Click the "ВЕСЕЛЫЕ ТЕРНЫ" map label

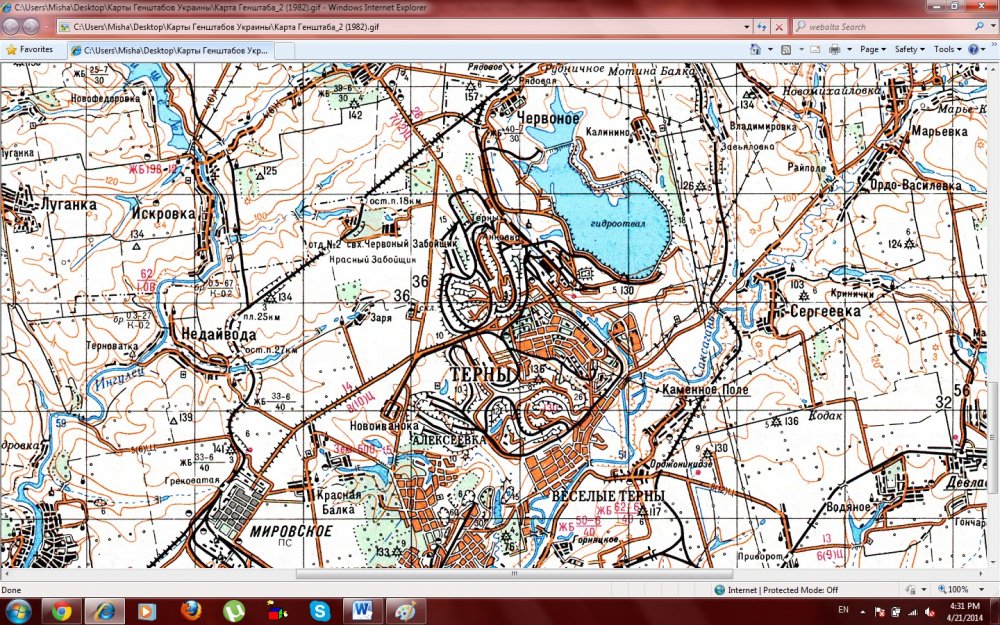click(608, 496)
